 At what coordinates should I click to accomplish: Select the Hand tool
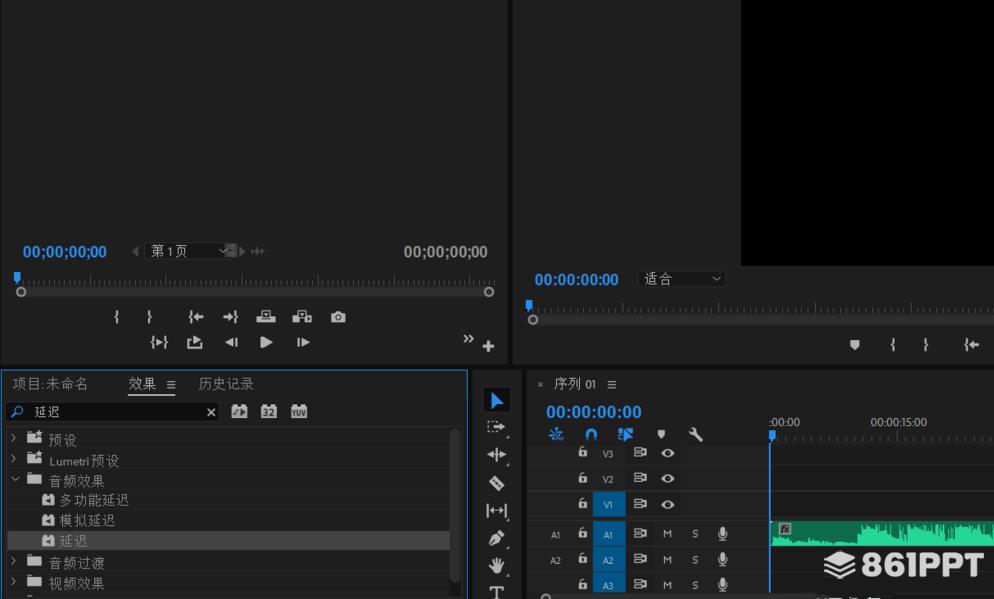pyautogui.click(x=496, y=565)
